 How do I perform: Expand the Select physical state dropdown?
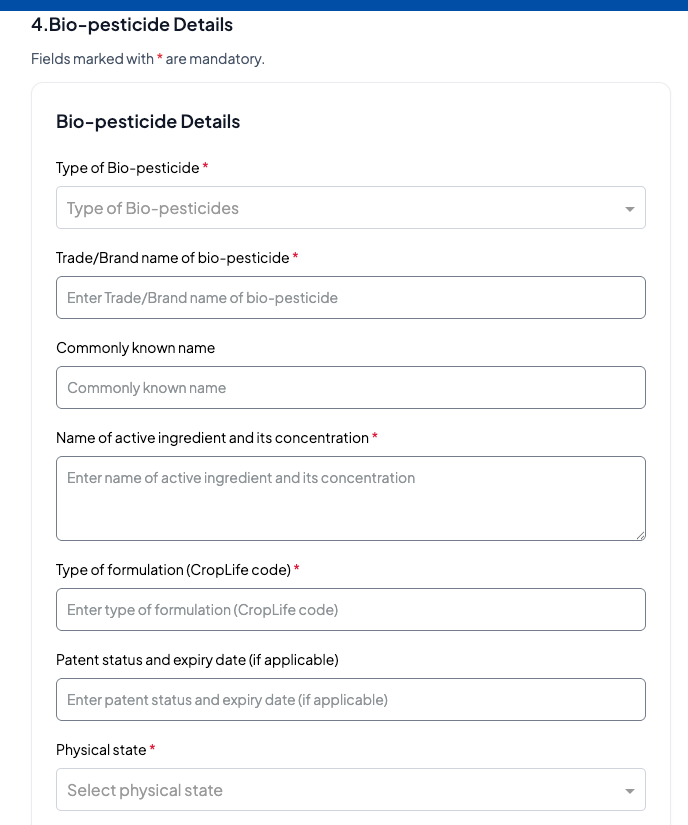pos(340,790)
